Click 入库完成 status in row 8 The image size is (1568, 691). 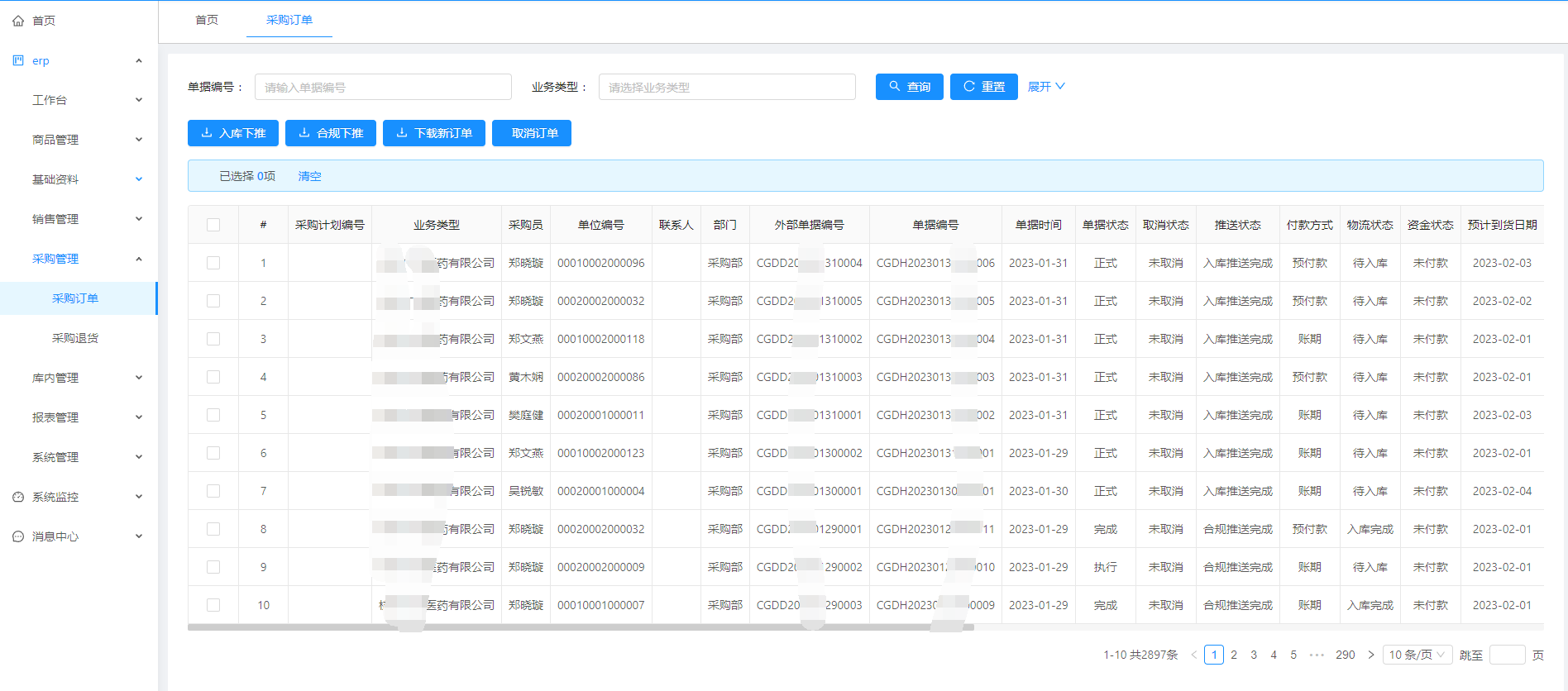1370,529
